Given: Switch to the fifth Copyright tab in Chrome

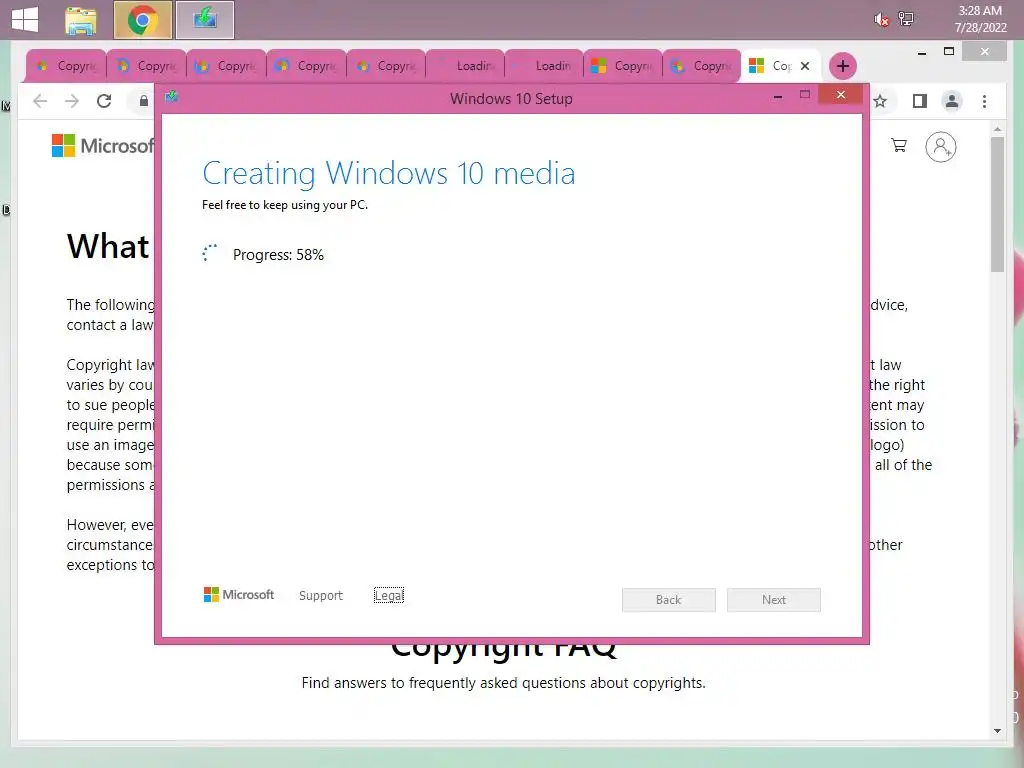Looking at the screenshot, I should point(386,66).
